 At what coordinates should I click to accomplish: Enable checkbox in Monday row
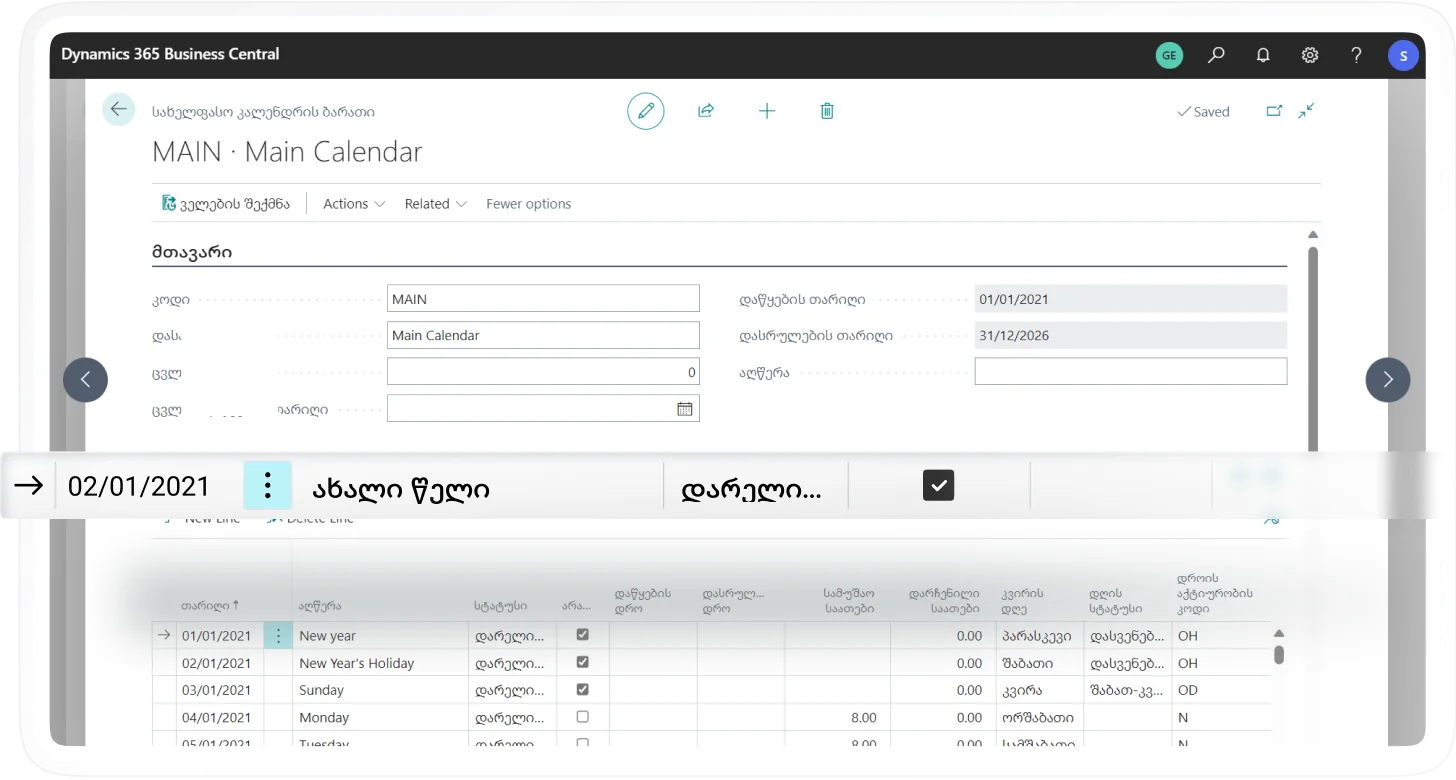pos(583,717)
